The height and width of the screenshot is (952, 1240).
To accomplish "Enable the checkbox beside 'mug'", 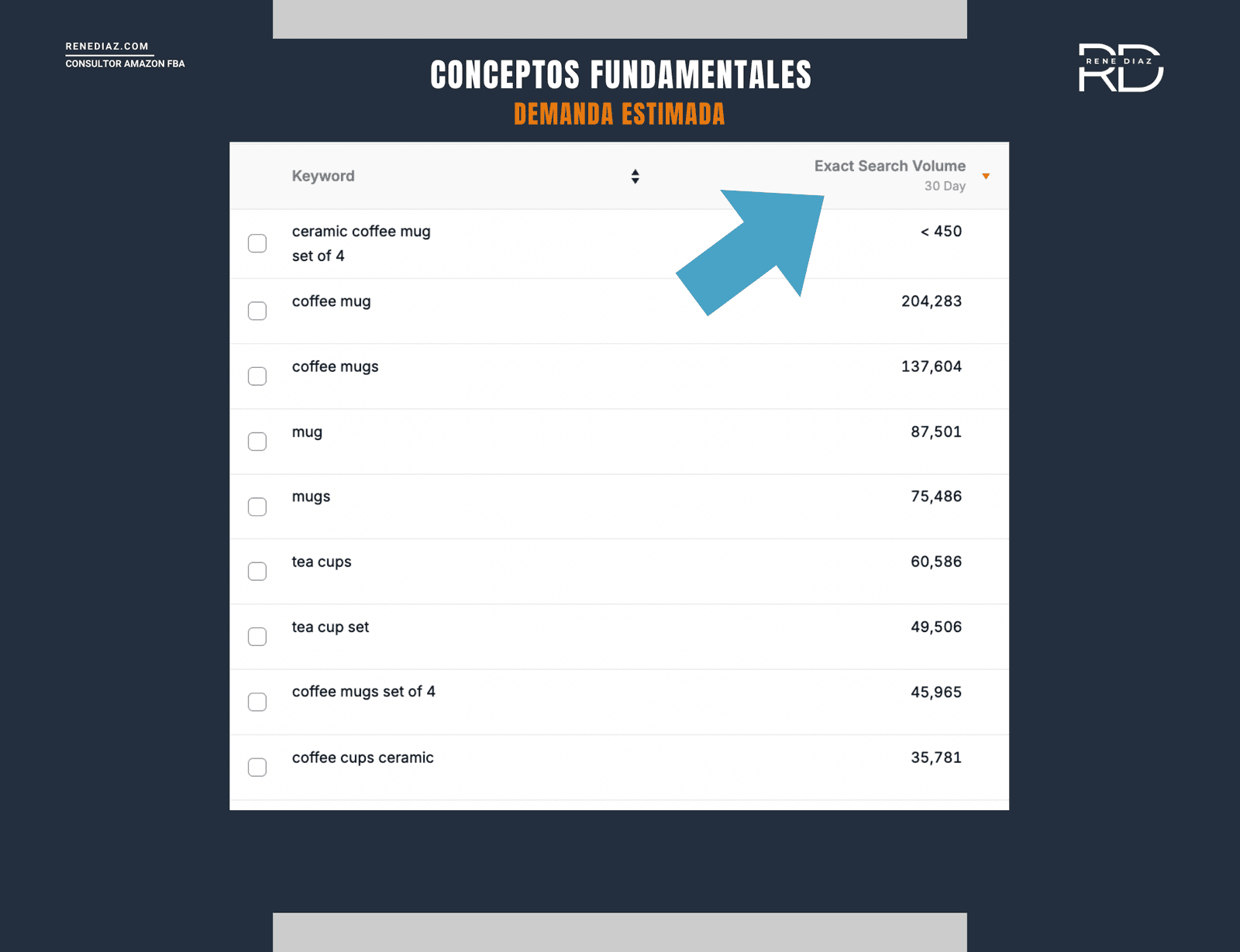I will pyautogui.click(x=257, y=442).
